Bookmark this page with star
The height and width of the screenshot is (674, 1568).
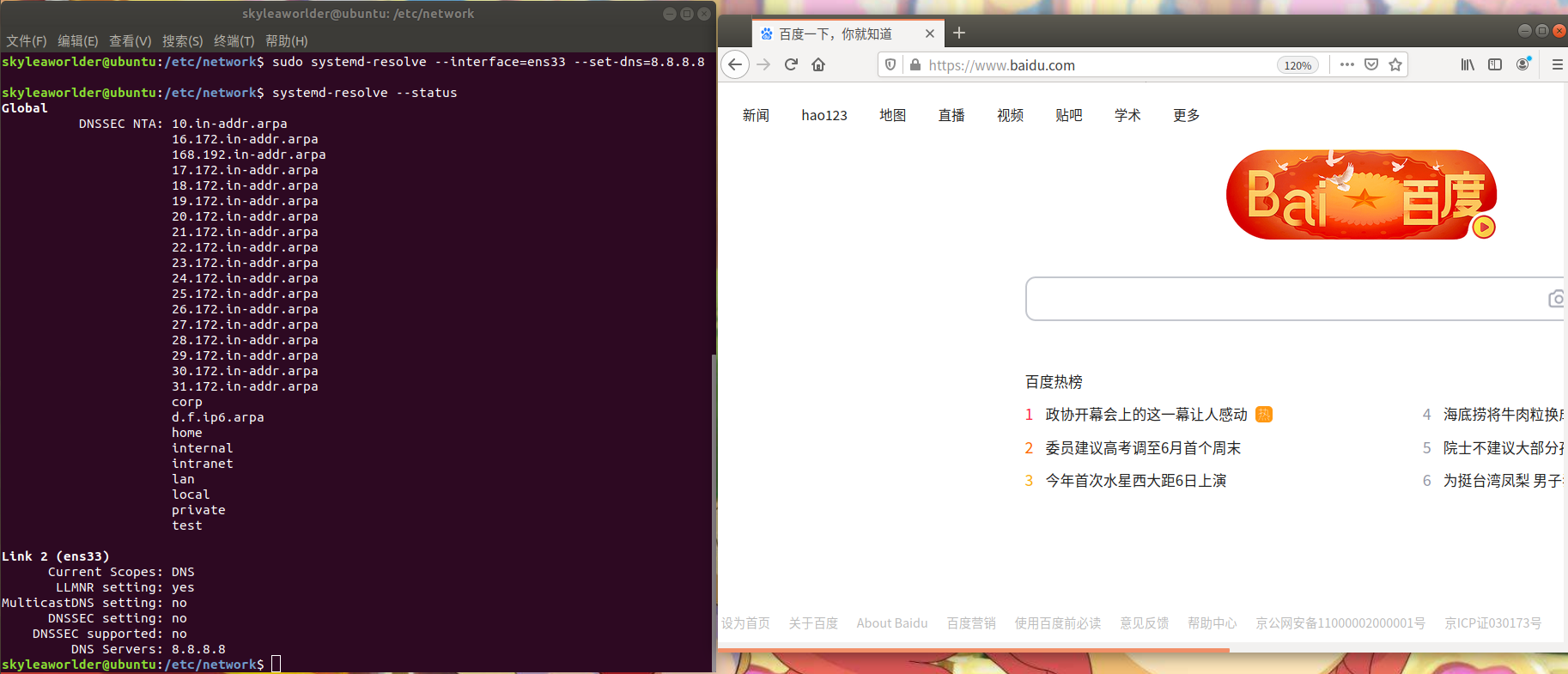[x=1395, y=64]
